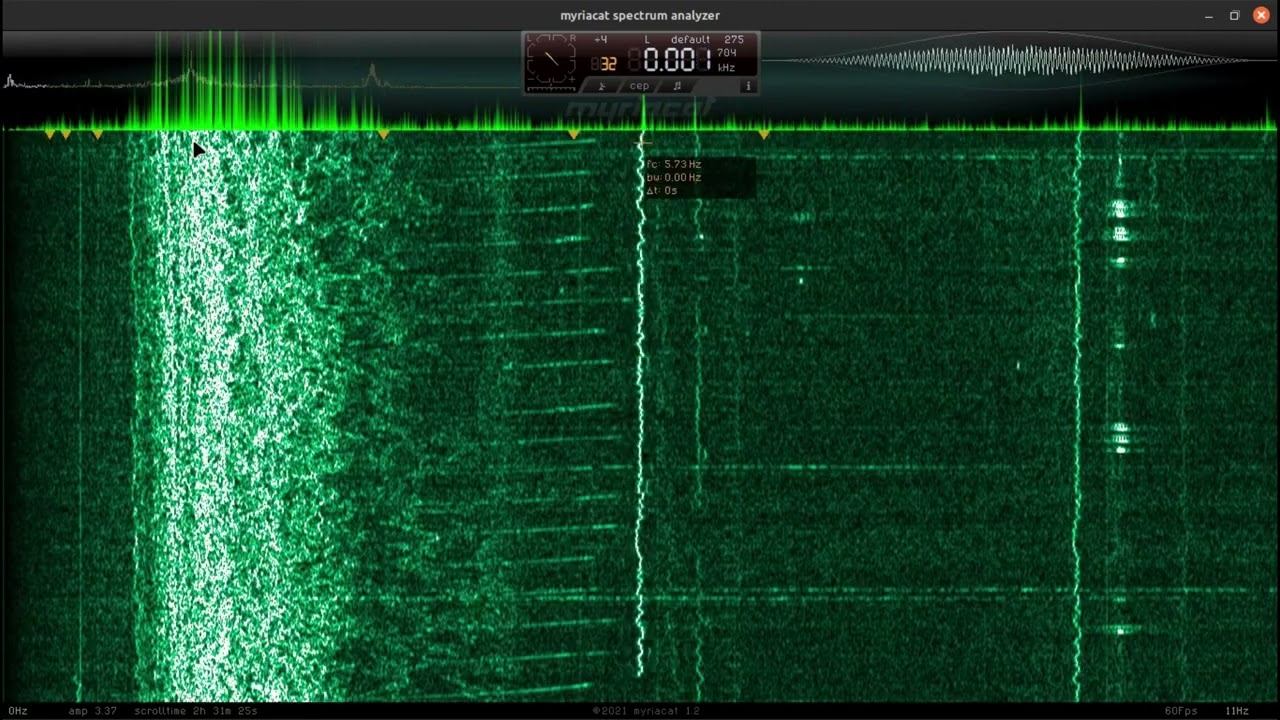Click the rightmost yellow marker
The image size is (1280, 720).
[x=764, y=133]
